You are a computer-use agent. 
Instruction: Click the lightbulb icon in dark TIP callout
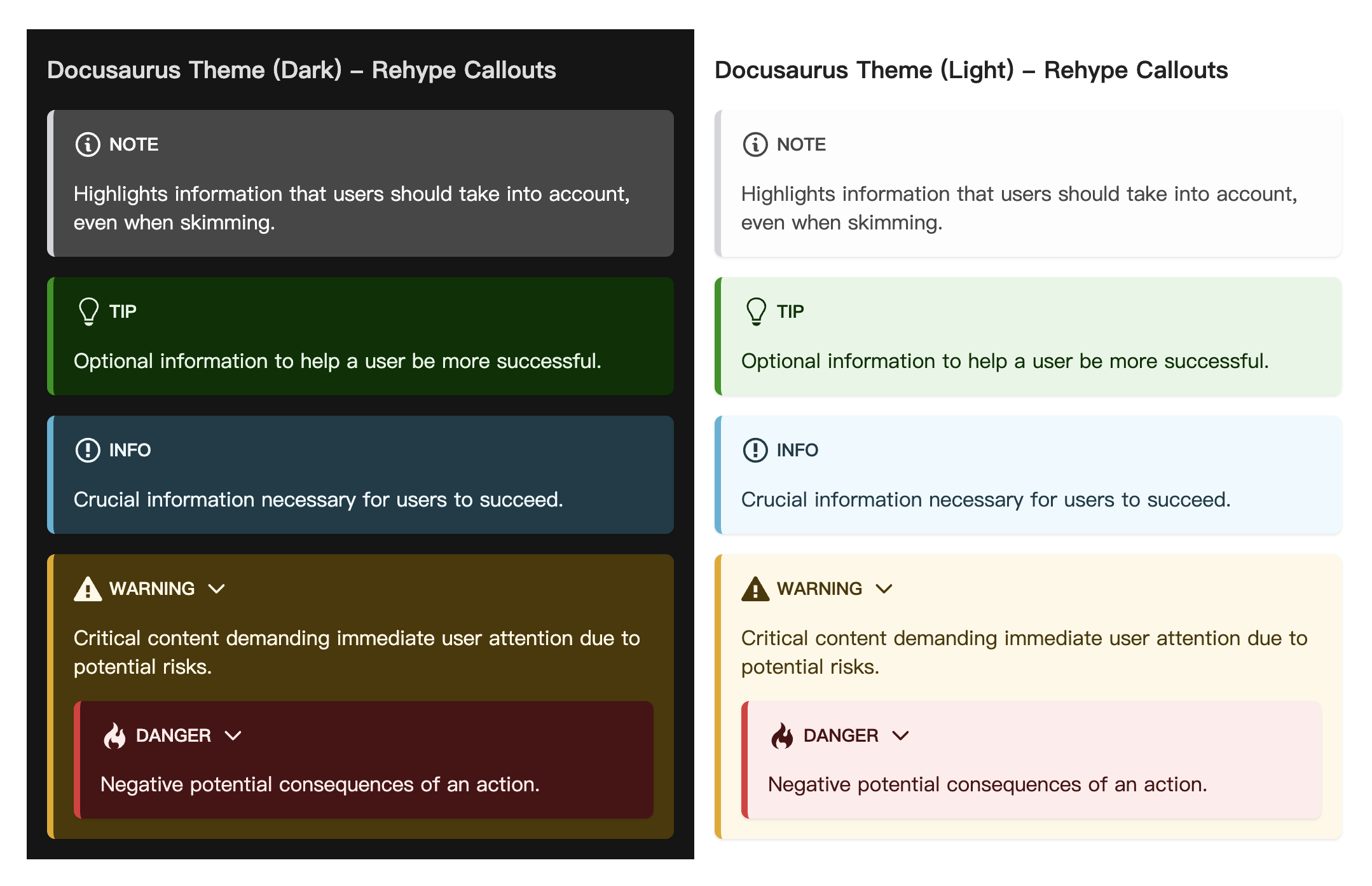tap(88, 311)
